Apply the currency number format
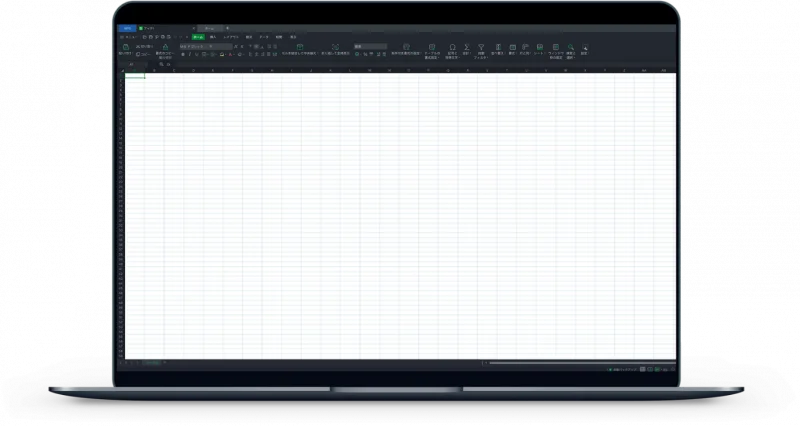800x426 pixels. (357, 54)
